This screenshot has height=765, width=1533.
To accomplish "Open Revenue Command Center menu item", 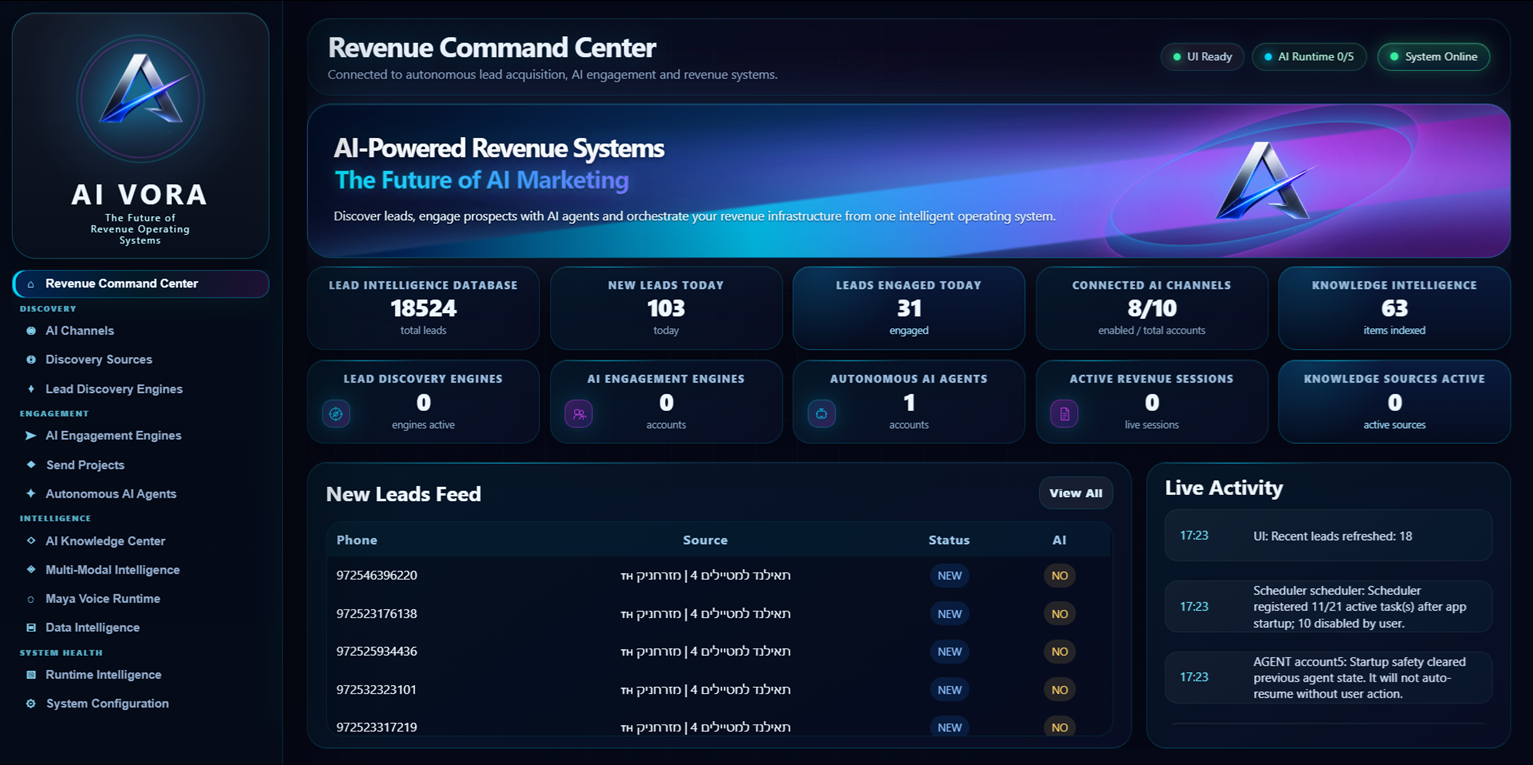I will point(141,284).
